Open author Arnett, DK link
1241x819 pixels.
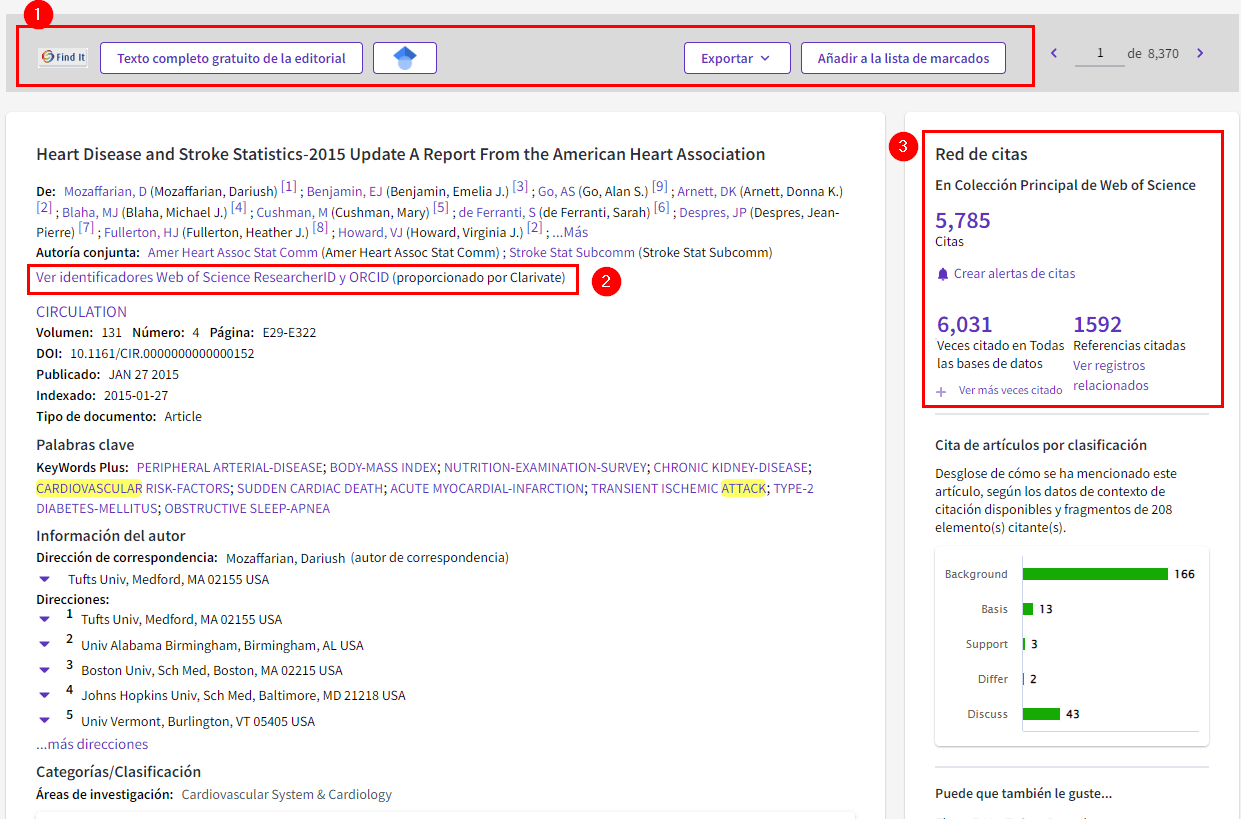(707, 191)
